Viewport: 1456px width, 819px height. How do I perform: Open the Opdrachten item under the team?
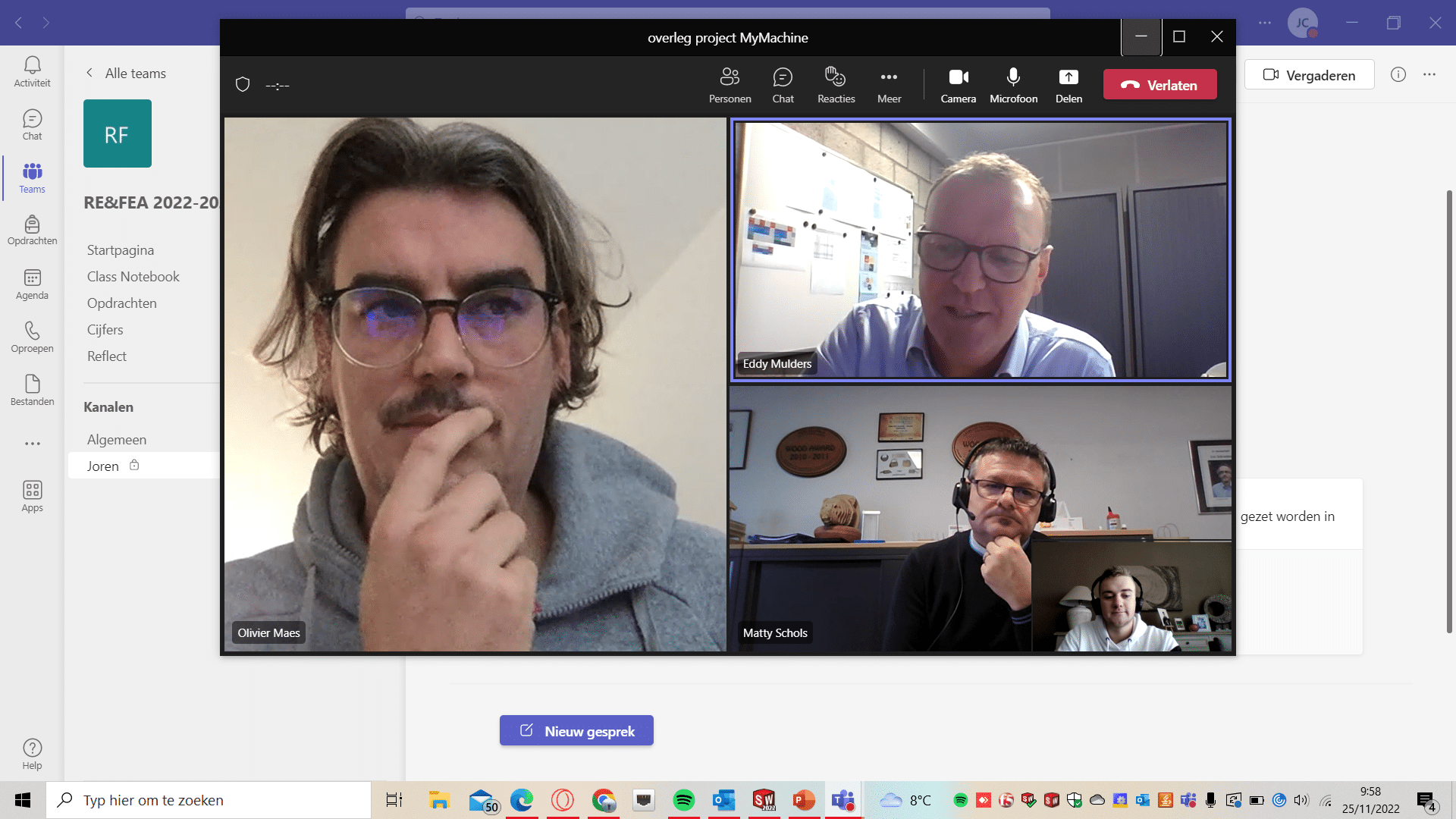122,303
